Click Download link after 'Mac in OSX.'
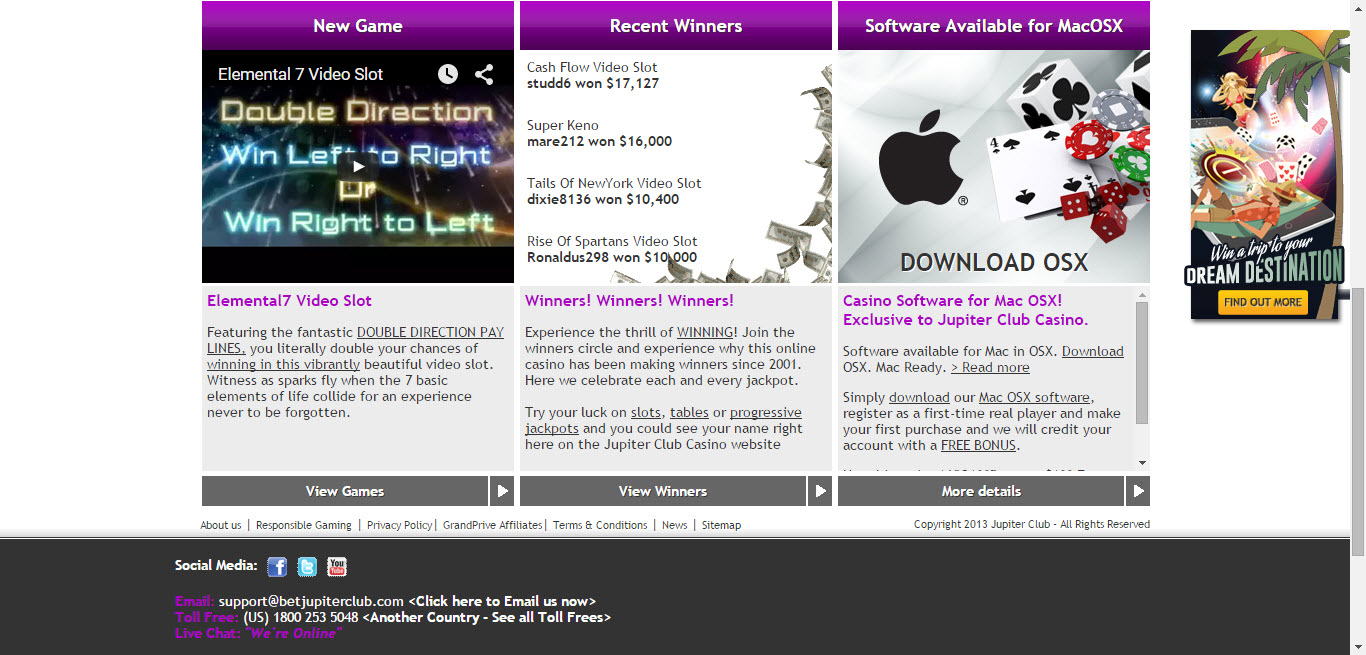Image resolution: width=1366 pixels, height=655 pixels. [x=1093, y=351]
